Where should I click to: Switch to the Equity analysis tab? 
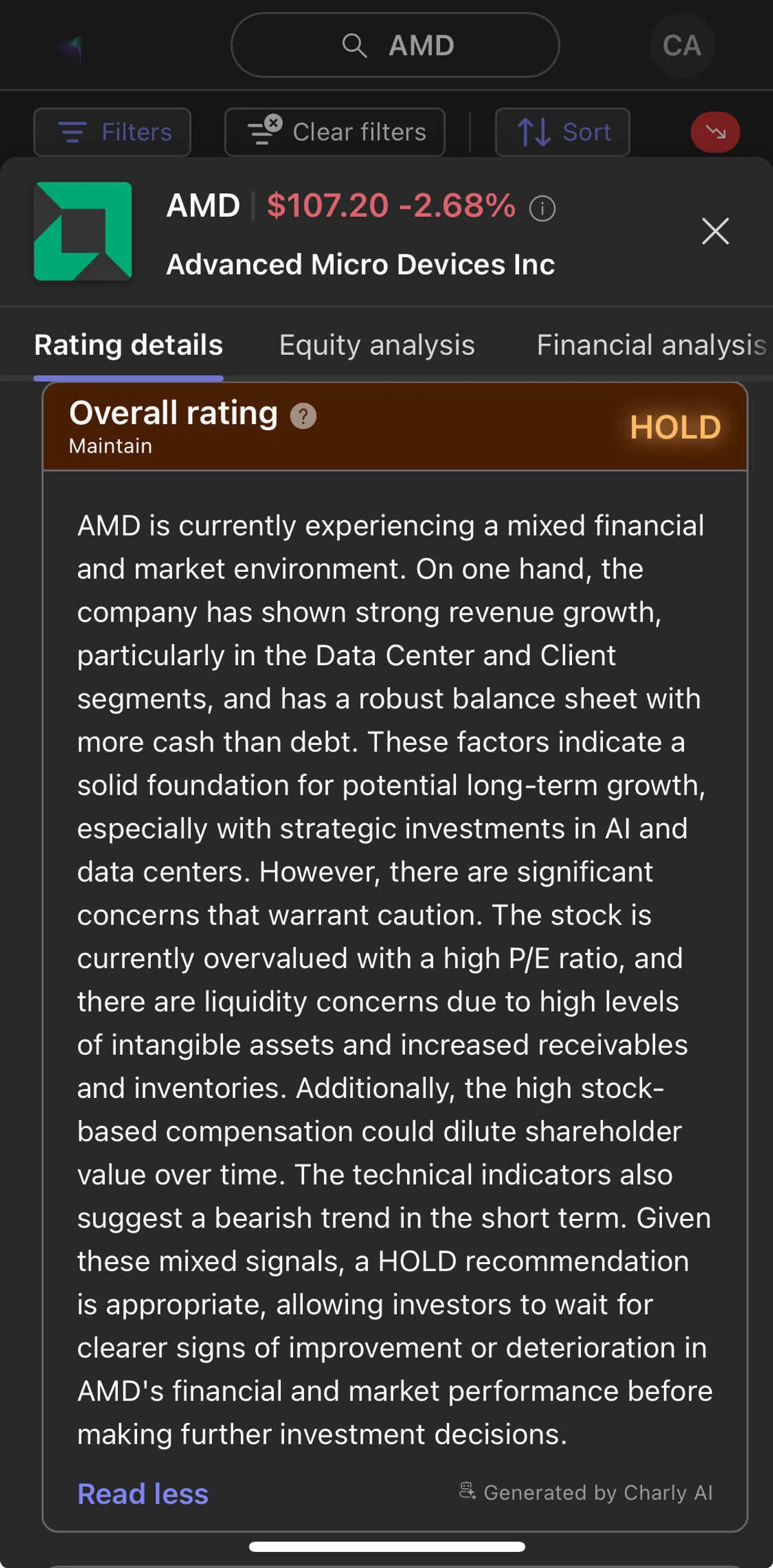(377, 345)
